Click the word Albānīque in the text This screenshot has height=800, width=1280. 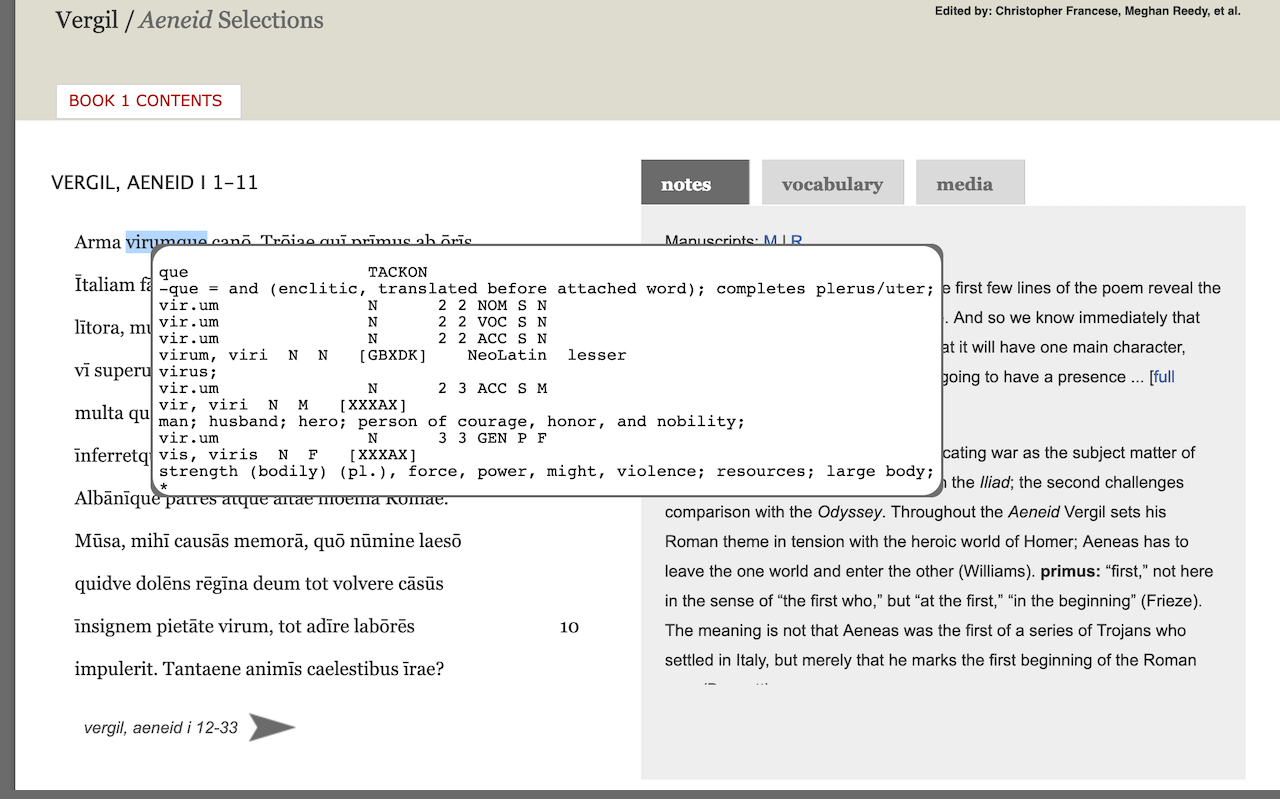click(x=118, y=497)
